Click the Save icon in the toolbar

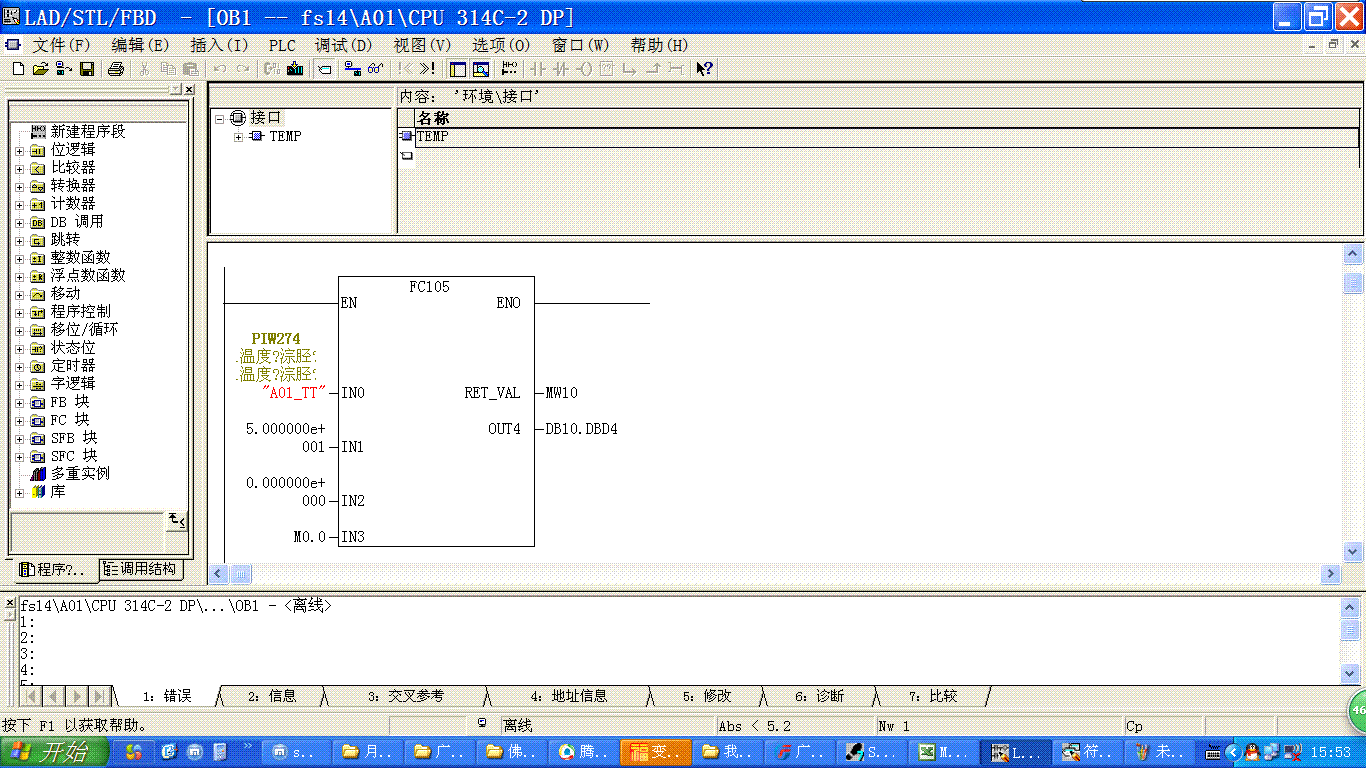pyautogui.click(x=87, y=69)
